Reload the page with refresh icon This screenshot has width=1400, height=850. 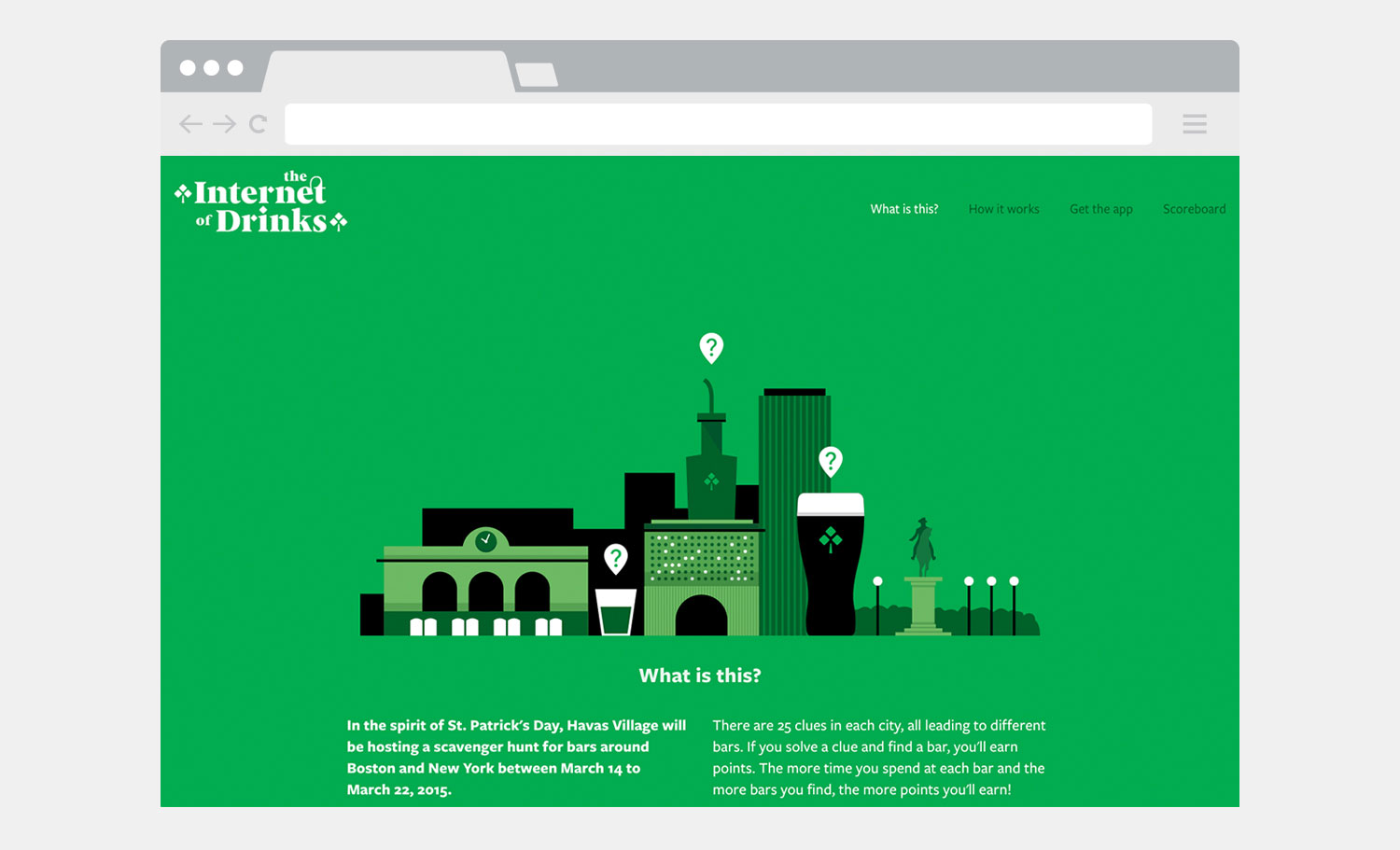click(259, 124)
